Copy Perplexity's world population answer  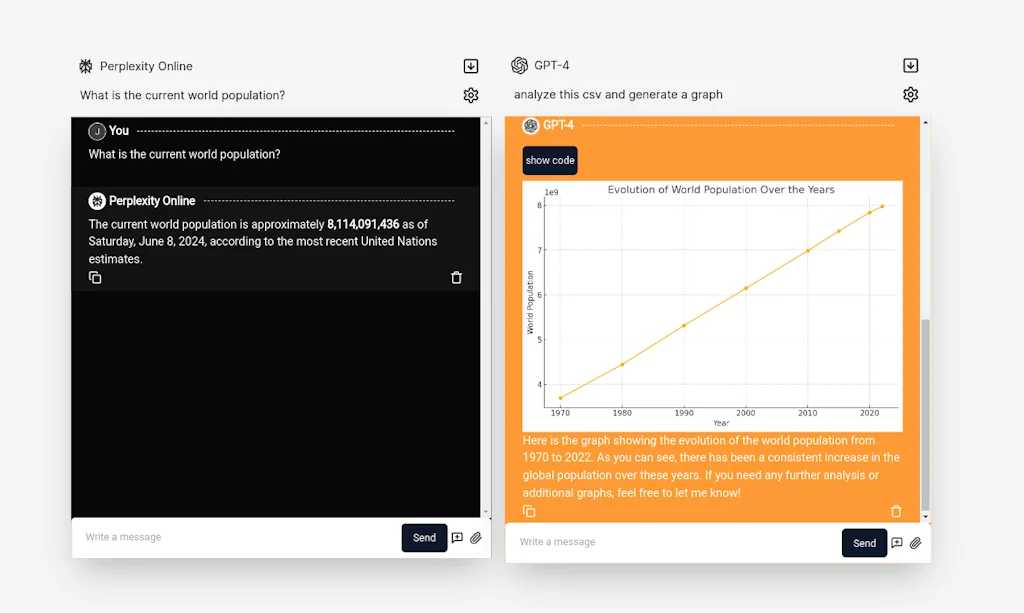(x=95, y=277)
